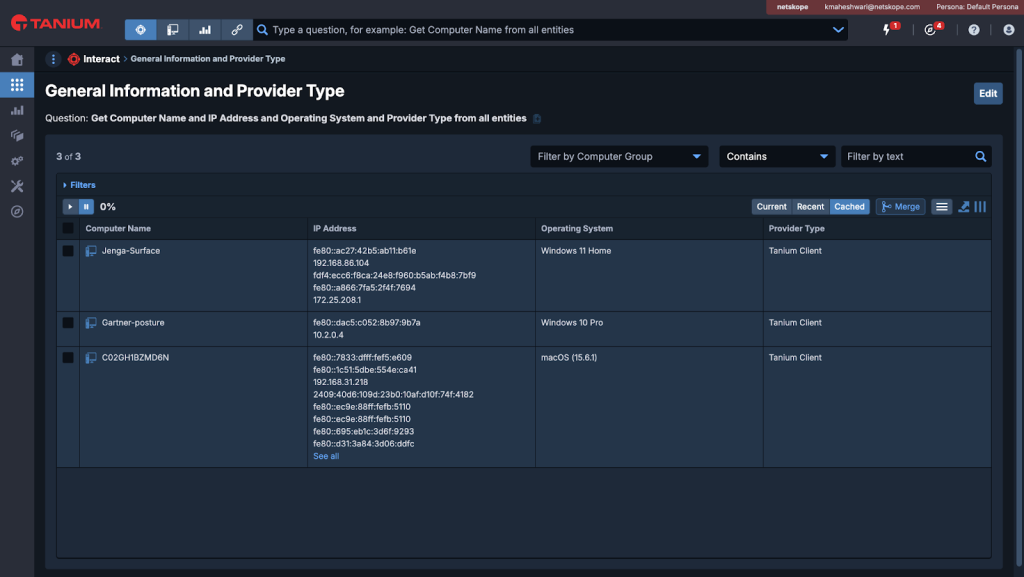This screenshot has height=577, width=1024.
Task: Click the link chain toolbar icon
Action: 236,29
